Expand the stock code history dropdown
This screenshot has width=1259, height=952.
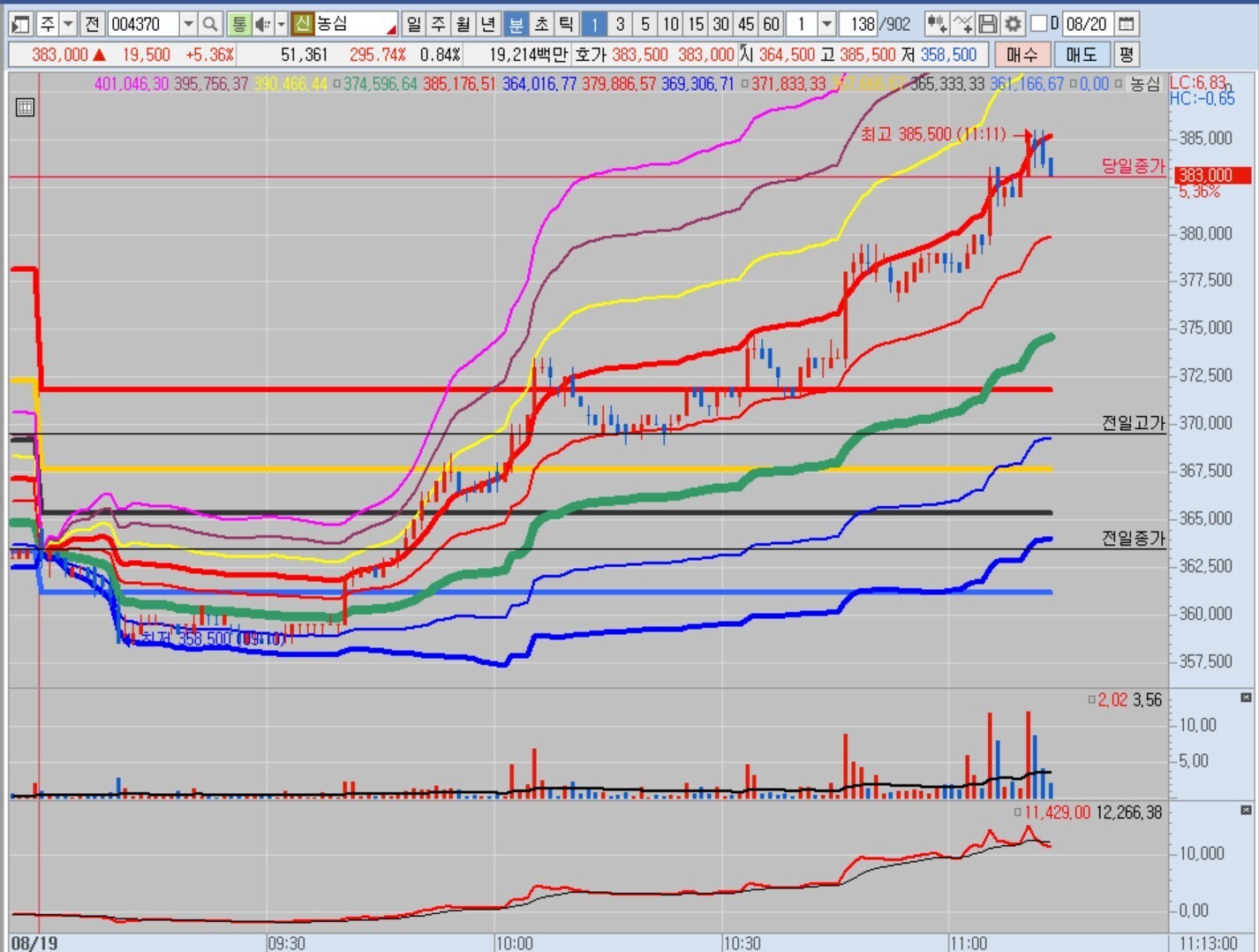[188, 24]
